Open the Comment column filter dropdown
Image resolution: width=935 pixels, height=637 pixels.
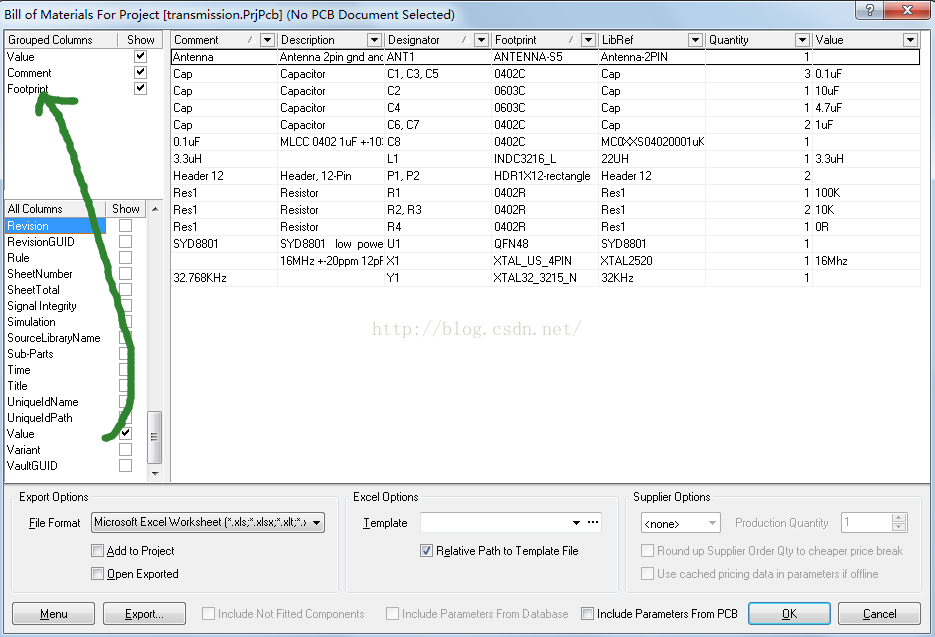(267, 40)
